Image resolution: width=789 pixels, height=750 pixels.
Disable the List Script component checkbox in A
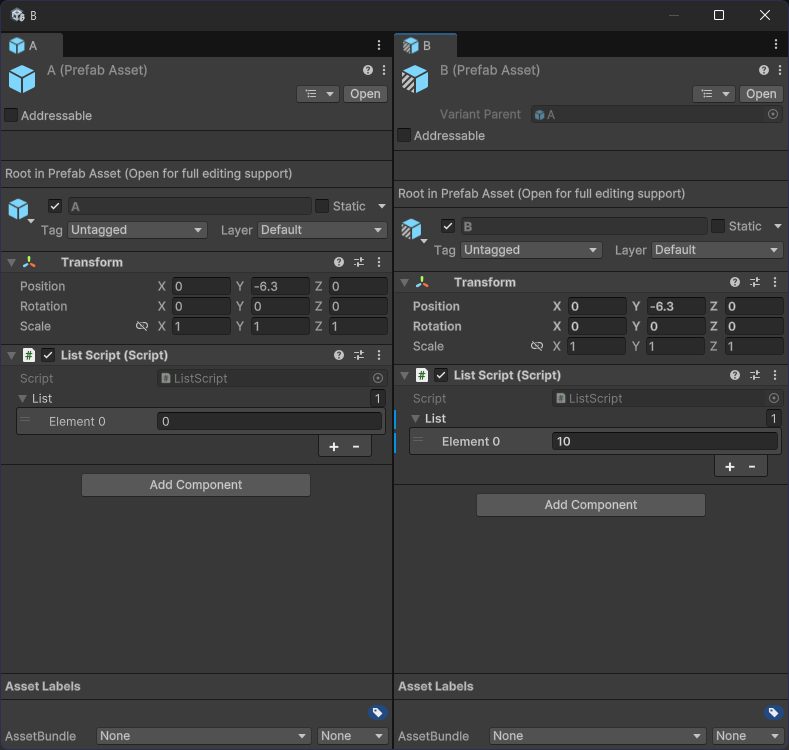tap(48, 355)
